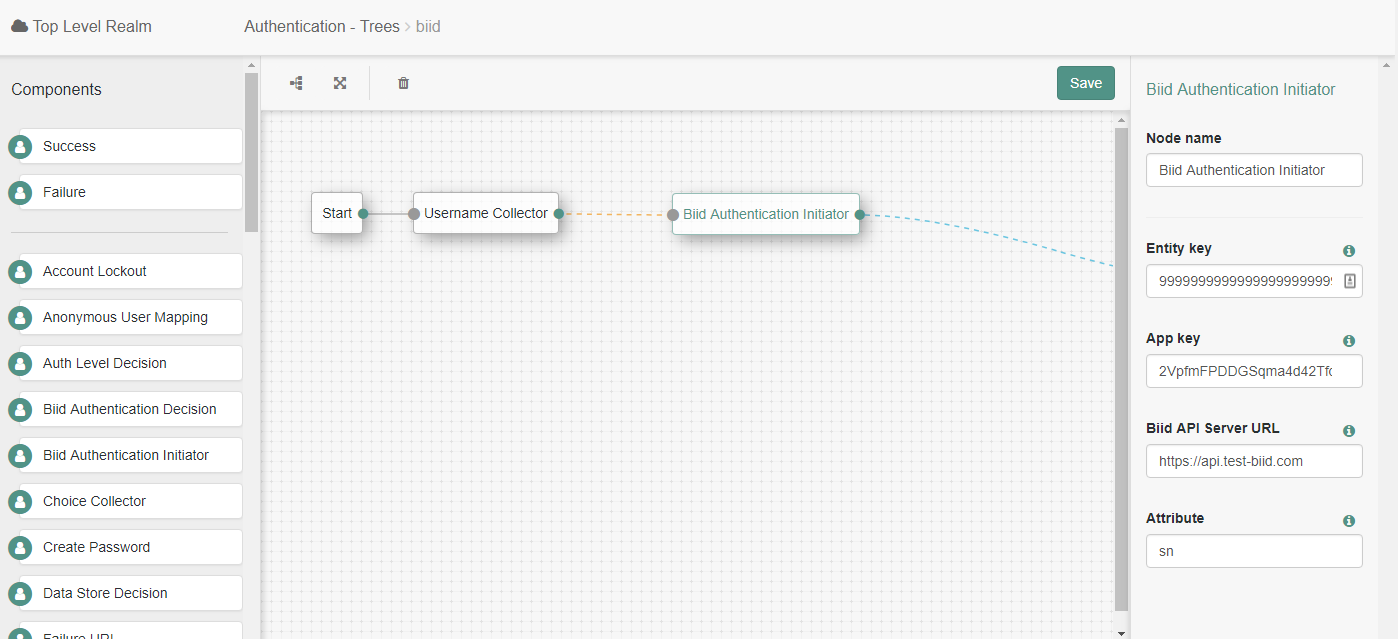Click the Attribute input field
The width and height of the screenshot is (1398, 639).
pyautogui.click(x=1254, y=551)
